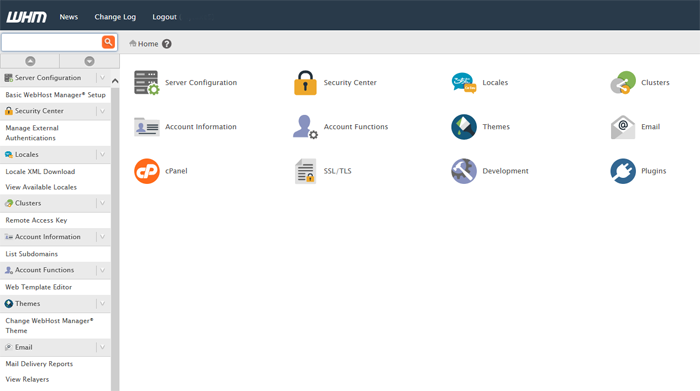Collapse all sidebar sections with up arrow
Image resolution: width=700 pixels, height=391 pixels.
pos(30,61)
